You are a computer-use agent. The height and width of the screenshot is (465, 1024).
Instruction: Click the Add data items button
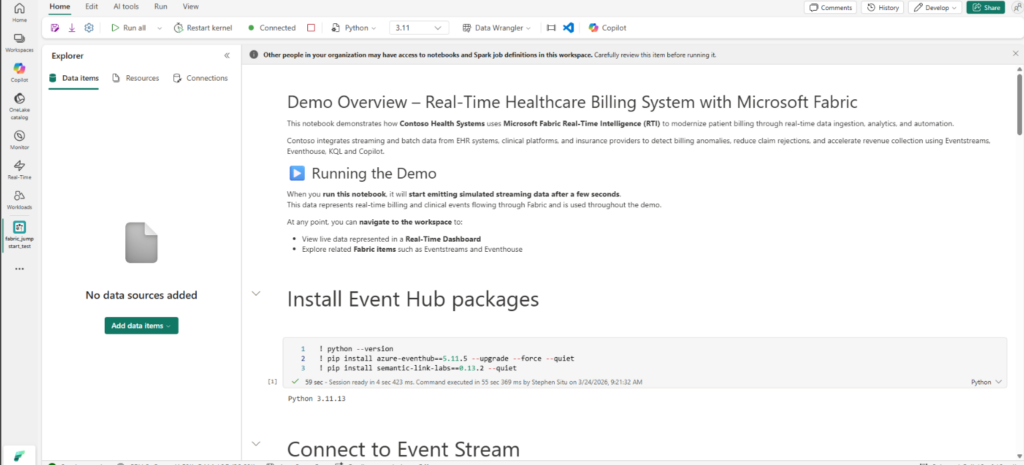[141, 325]
